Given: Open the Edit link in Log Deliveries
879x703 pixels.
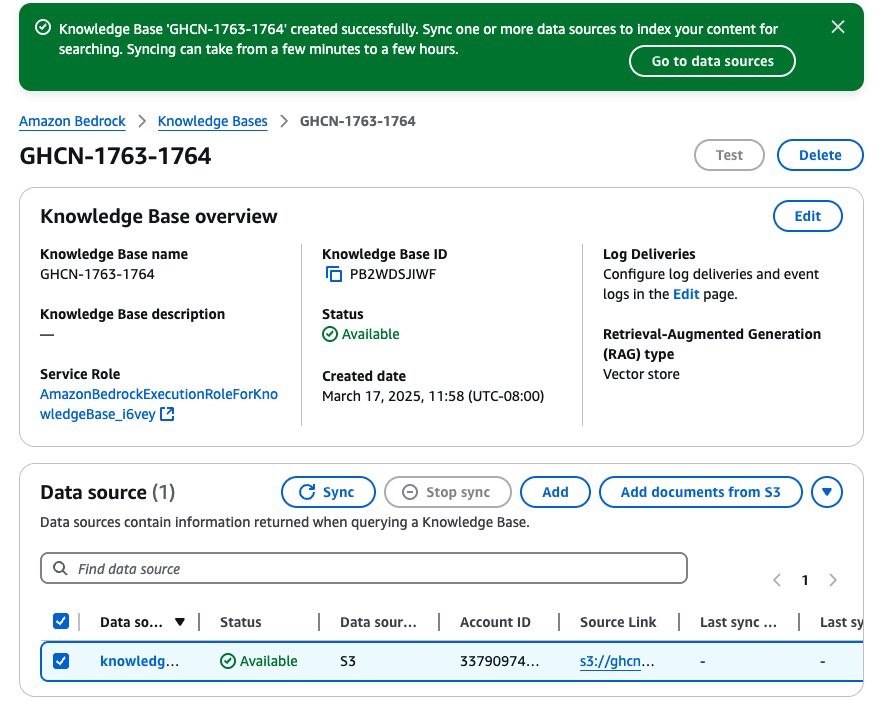Looking at the screenshot, I should click(686, 294).
